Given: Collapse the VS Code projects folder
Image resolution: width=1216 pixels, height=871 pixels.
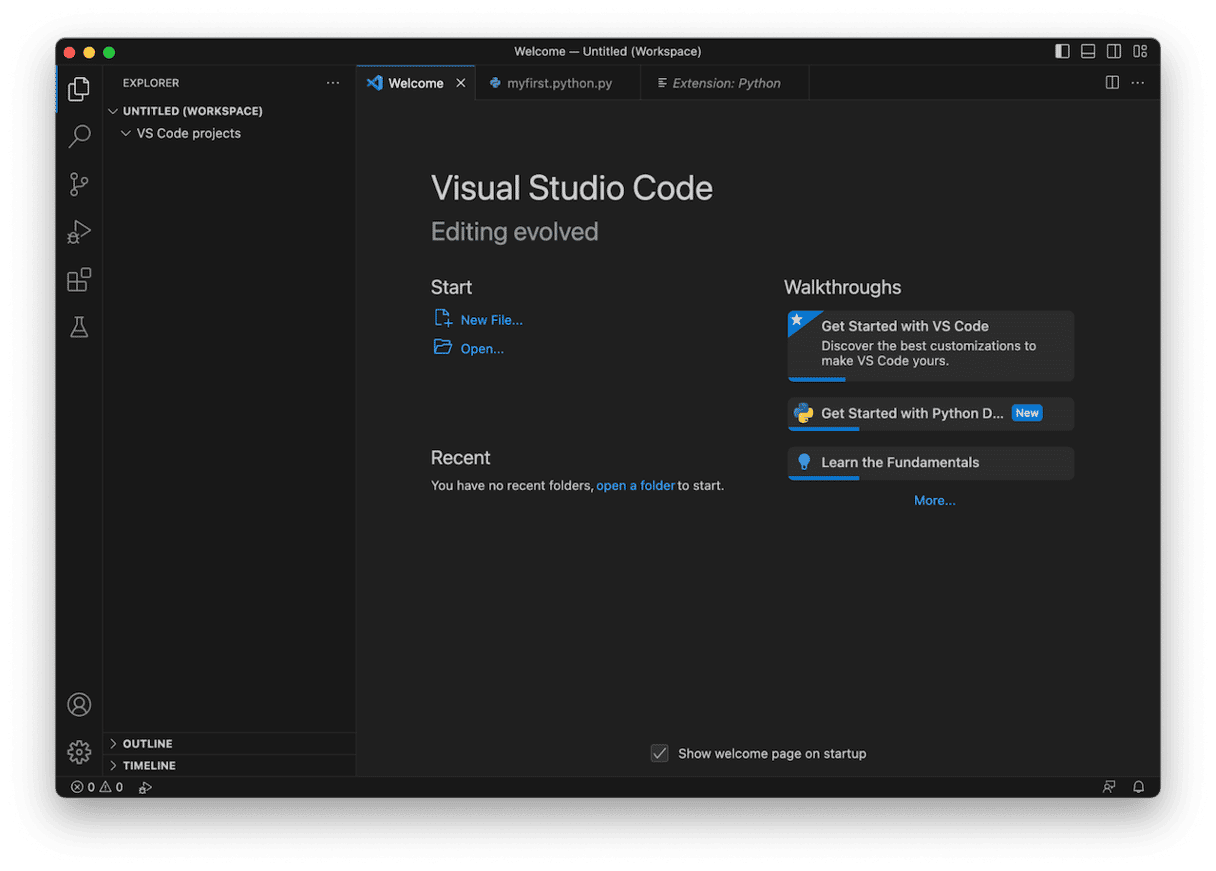Looking at the screenshot, I should click(188, 133).
